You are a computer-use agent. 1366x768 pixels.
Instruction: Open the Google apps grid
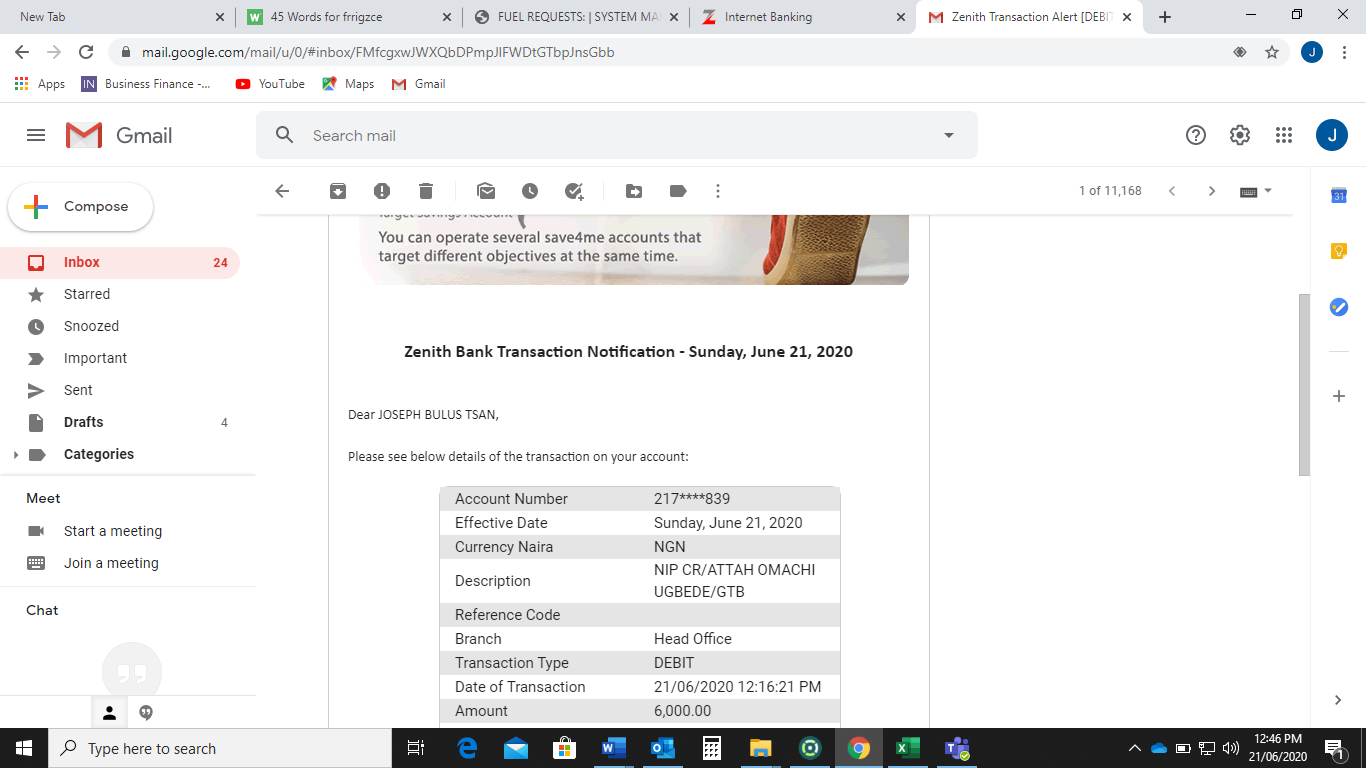[1284, 135]
